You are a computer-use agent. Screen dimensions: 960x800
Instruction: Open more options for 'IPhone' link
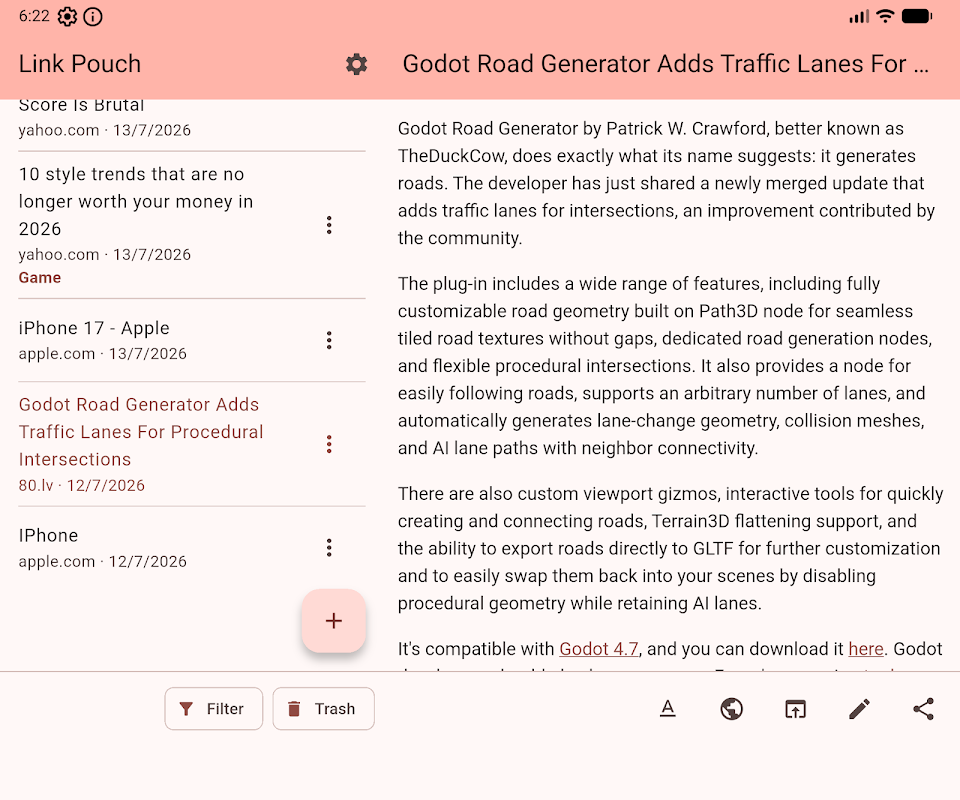point(329,548)
